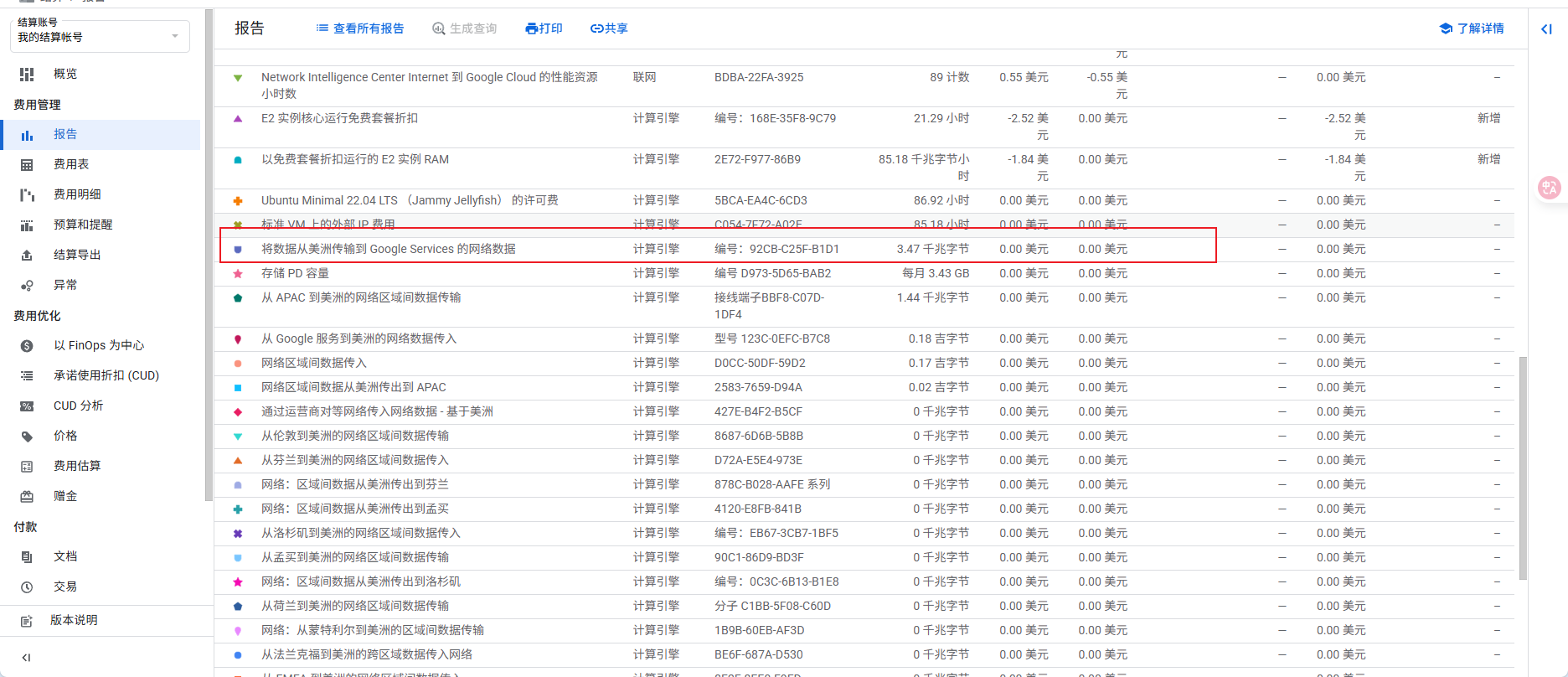
Task: Click the 费用表 table icon
Action: [x=27, y=165]
